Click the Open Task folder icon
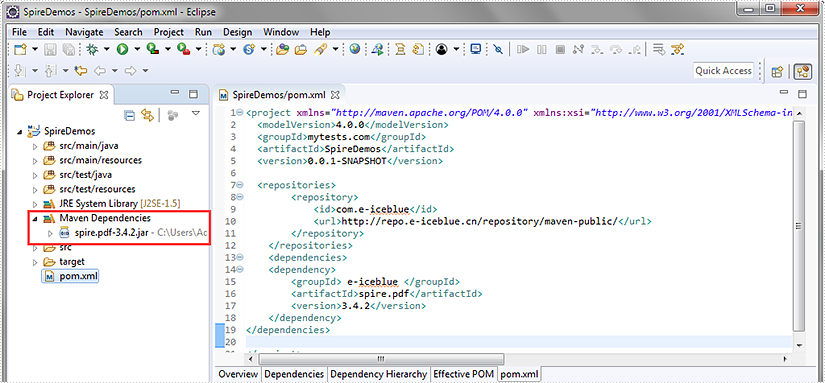The image size is (825, 383). pyautogui.click(x=300, y=49)
